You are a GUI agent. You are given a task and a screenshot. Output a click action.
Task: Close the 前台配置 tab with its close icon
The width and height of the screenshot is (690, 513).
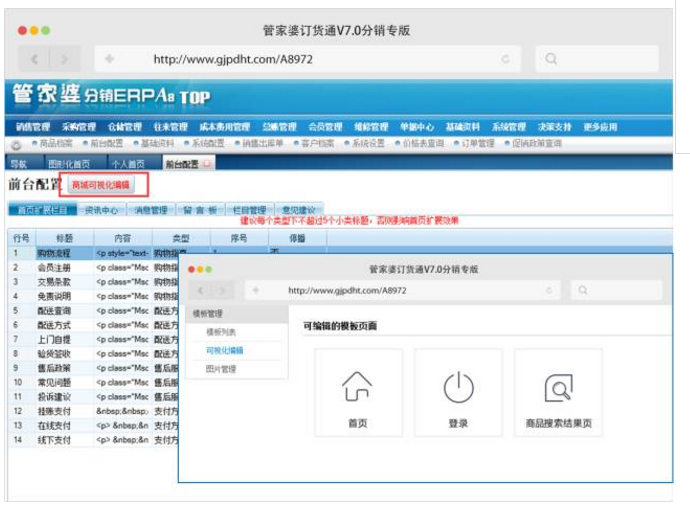click(x=206, y=164)
